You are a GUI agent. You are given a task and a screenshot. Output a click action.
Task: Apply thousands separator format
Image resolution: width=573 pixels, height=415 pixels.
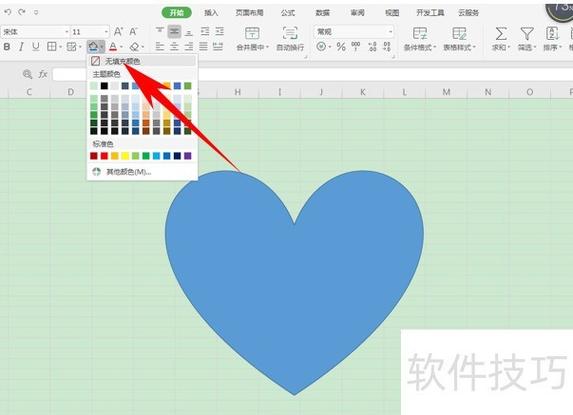pos(356,46)
